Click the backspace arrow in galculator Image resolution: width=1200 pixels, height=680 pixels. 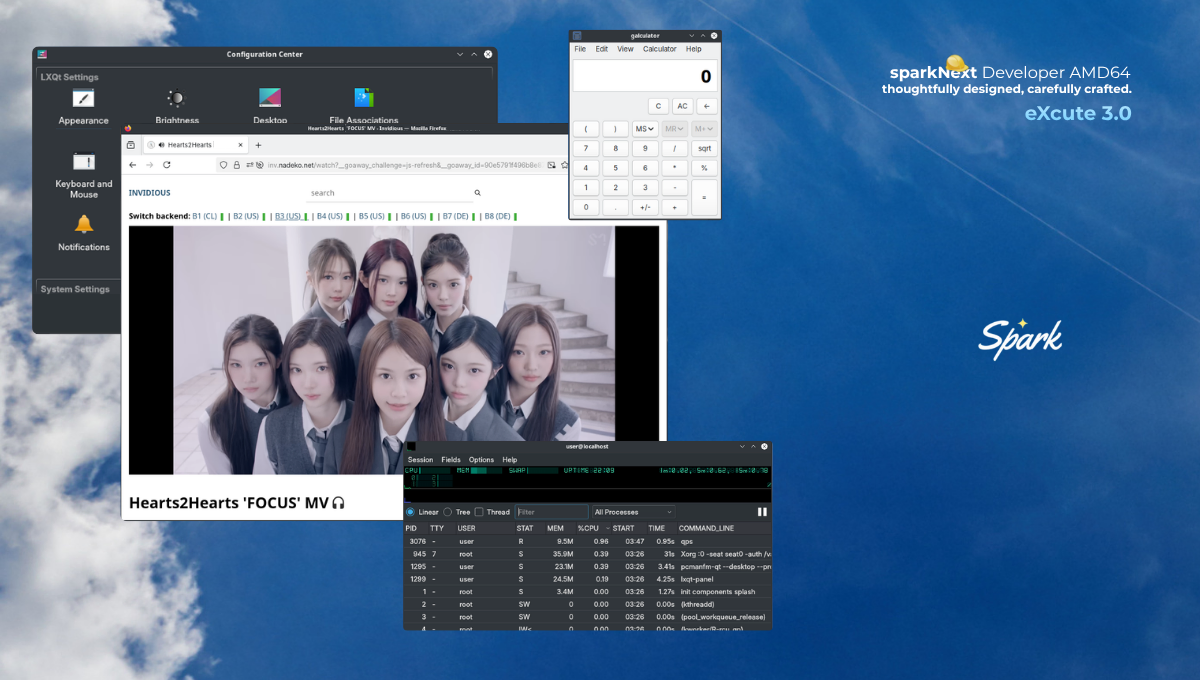[706, 106]
